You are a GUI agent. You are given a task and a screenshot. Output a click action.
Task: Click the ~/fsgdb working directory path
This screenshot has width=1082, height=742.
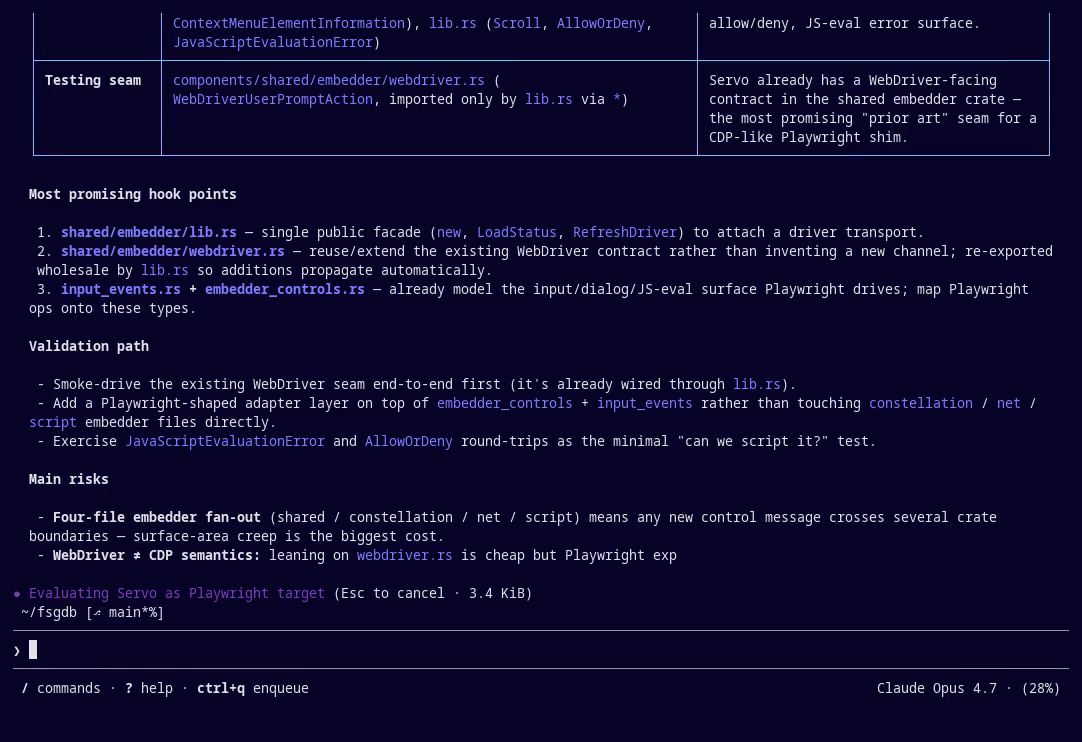49,612
